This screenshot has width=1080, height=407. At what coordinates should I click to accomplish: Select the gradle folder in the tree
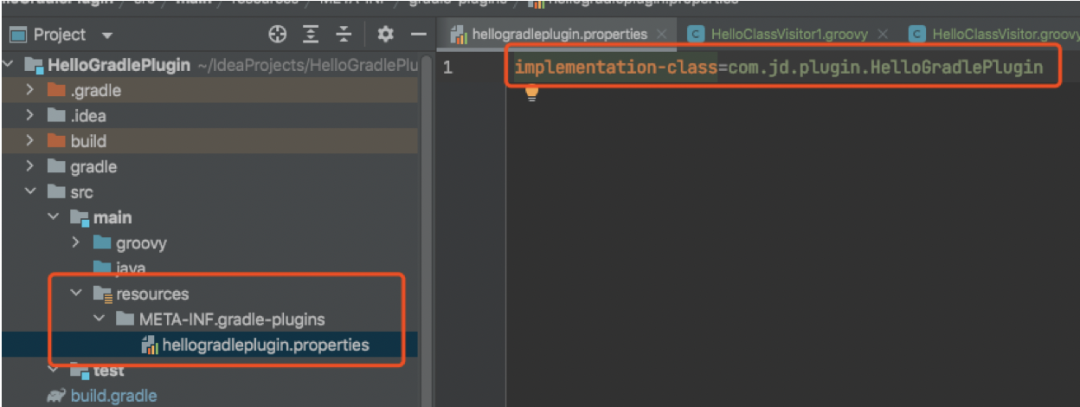coord(93,167)
